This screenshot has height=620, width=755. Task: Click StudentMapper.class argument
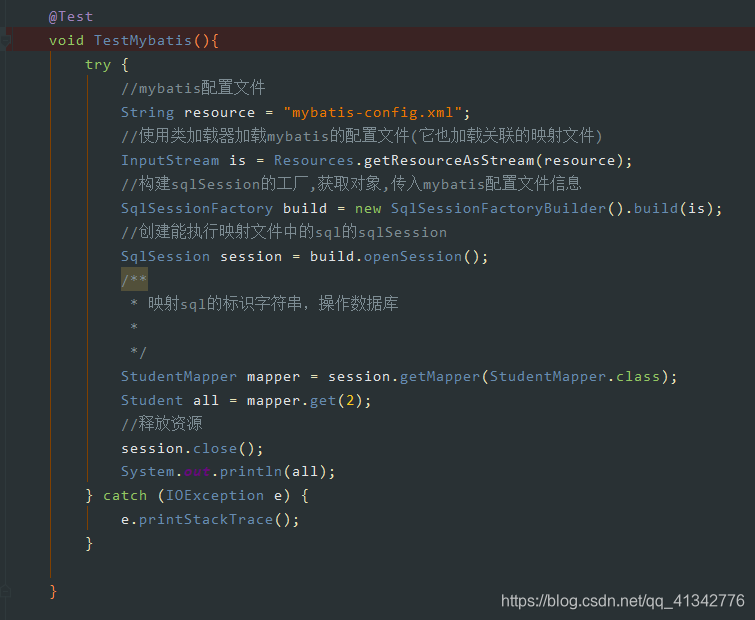point(575,376)
